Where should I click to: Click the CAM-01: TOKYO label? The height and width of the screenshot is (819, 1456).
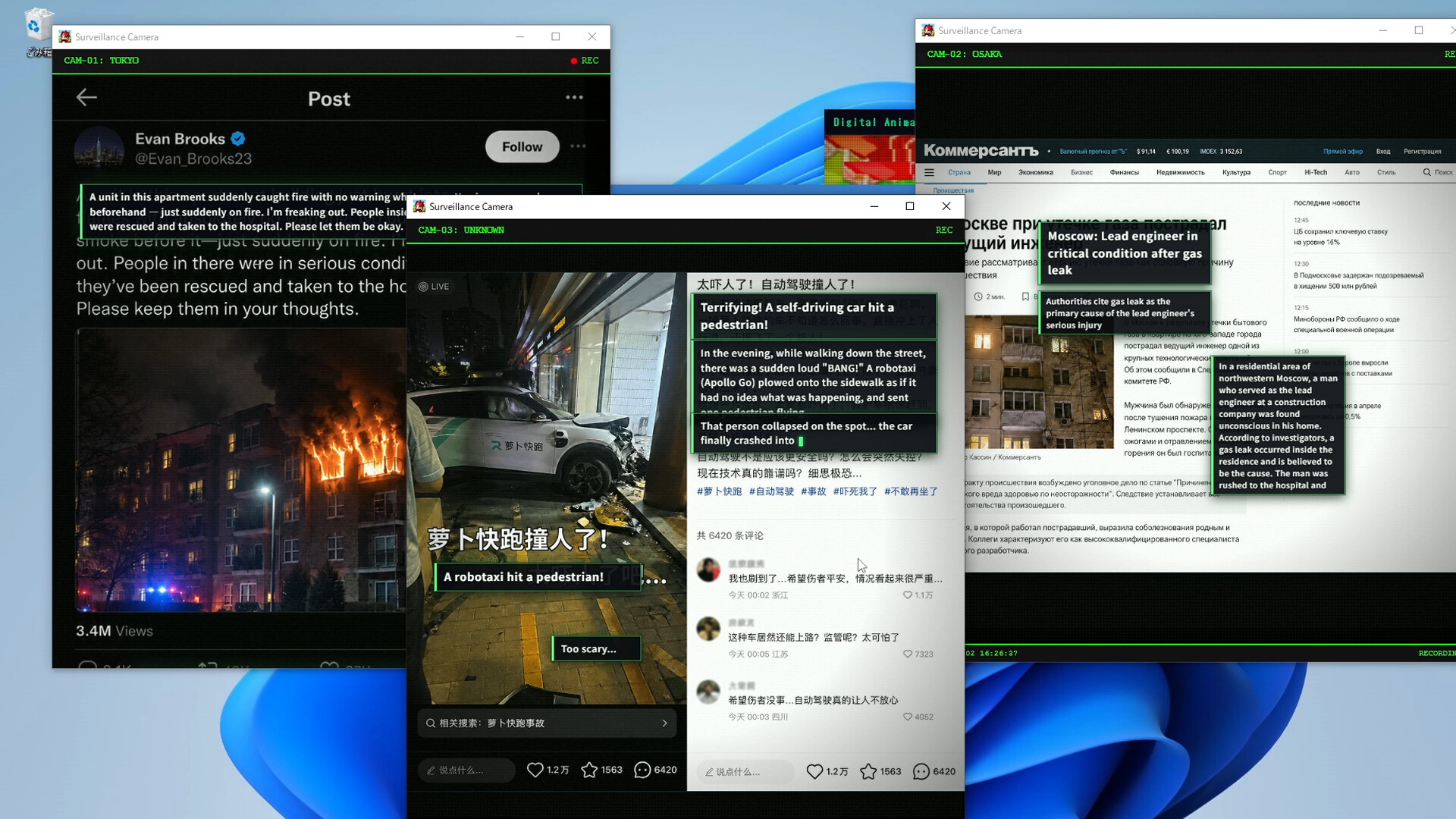click(102, 60)
